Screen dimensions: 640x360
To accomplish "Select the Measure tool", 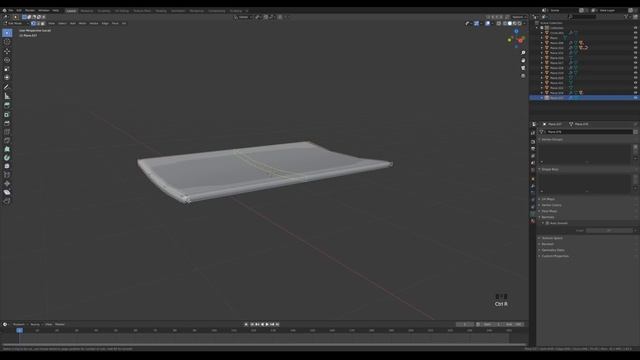I will click(7, 96).
